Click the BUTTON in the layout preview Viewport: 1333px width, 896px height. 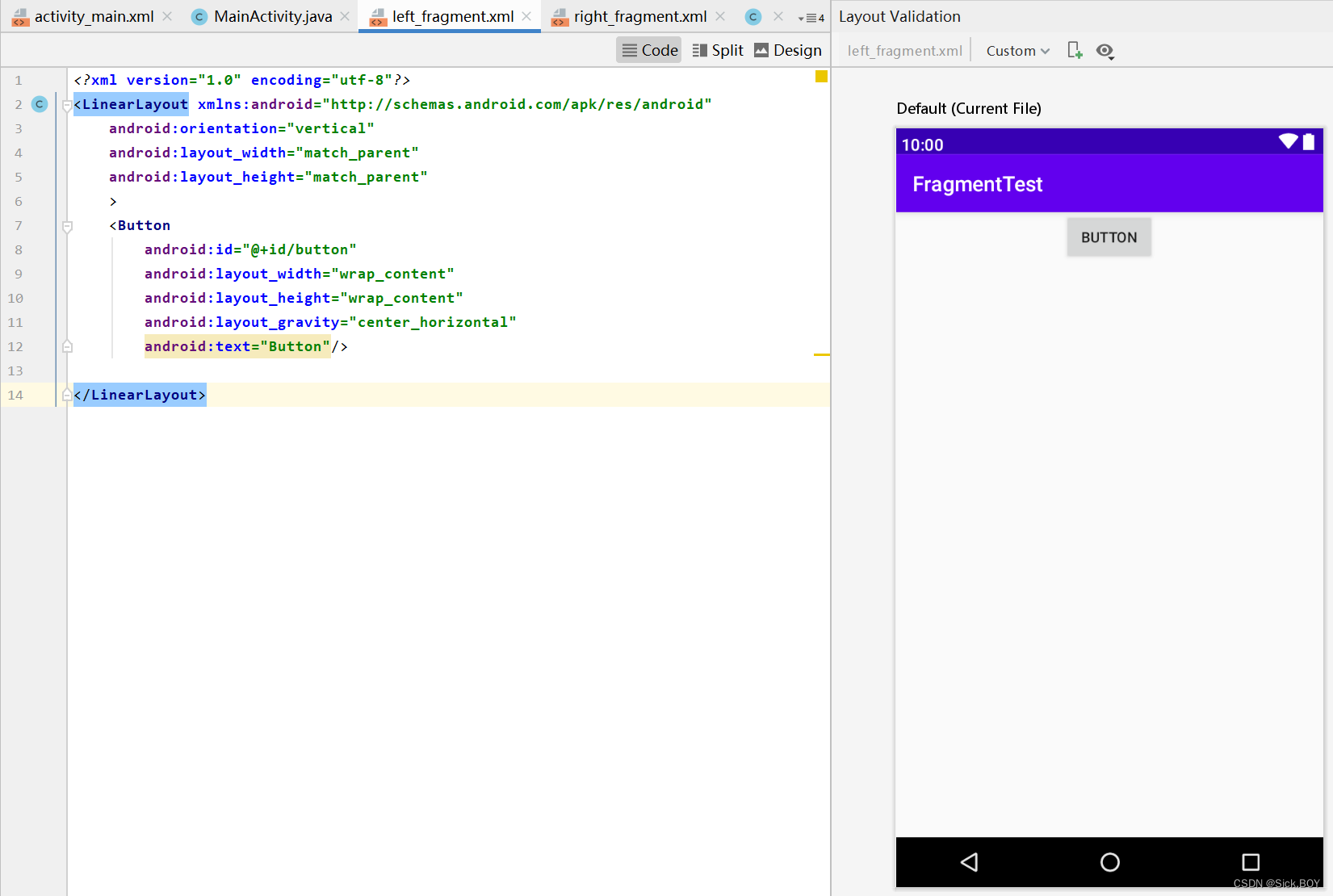(1109, 237)
